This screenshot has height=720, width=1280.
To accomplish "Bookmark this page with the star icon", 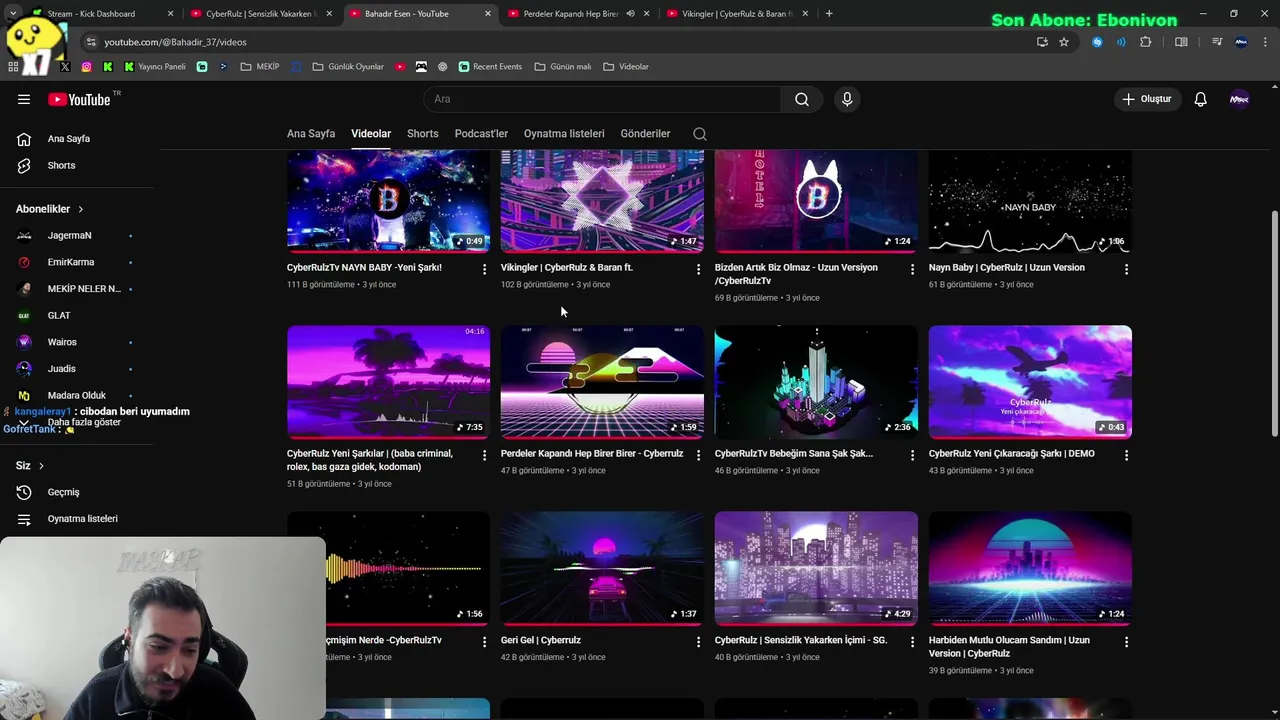I will click(1064, 42).
